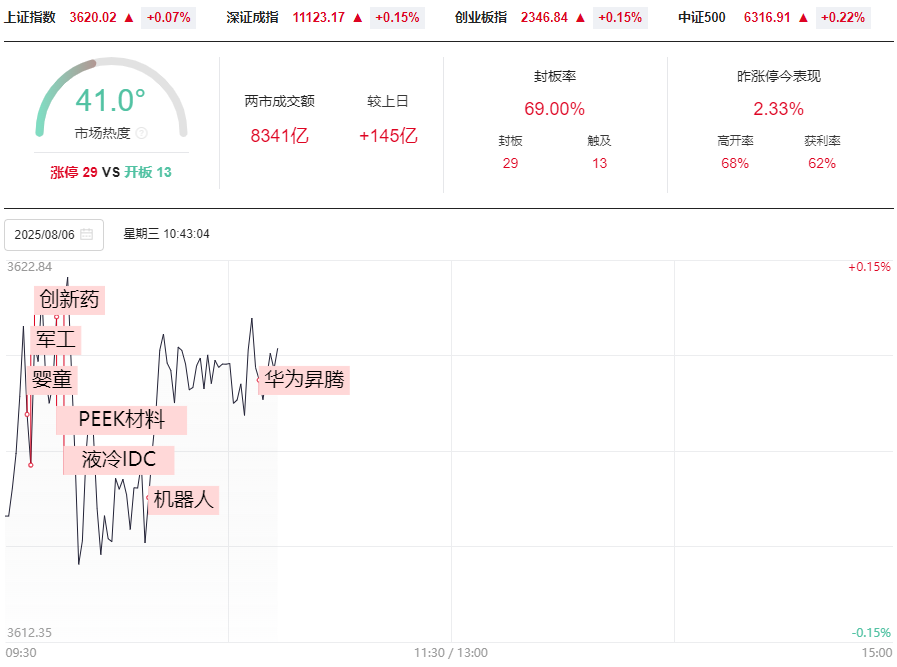
Task: Select the 创新药 chart label
Action: (68, 299)
